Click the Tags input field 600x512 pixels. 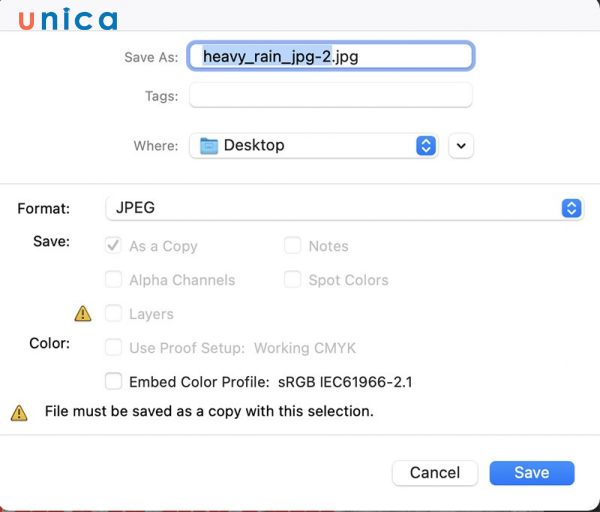coord(330,96)
